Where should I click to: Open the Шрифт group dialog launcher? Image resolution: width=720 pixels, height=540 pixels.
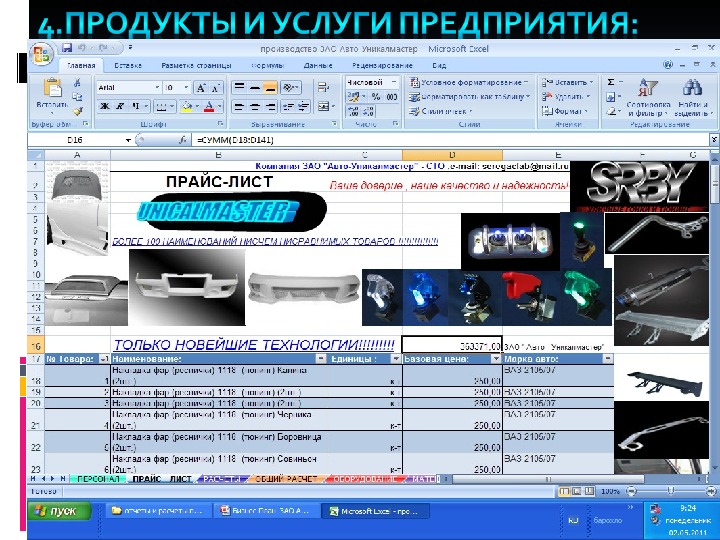220,124
